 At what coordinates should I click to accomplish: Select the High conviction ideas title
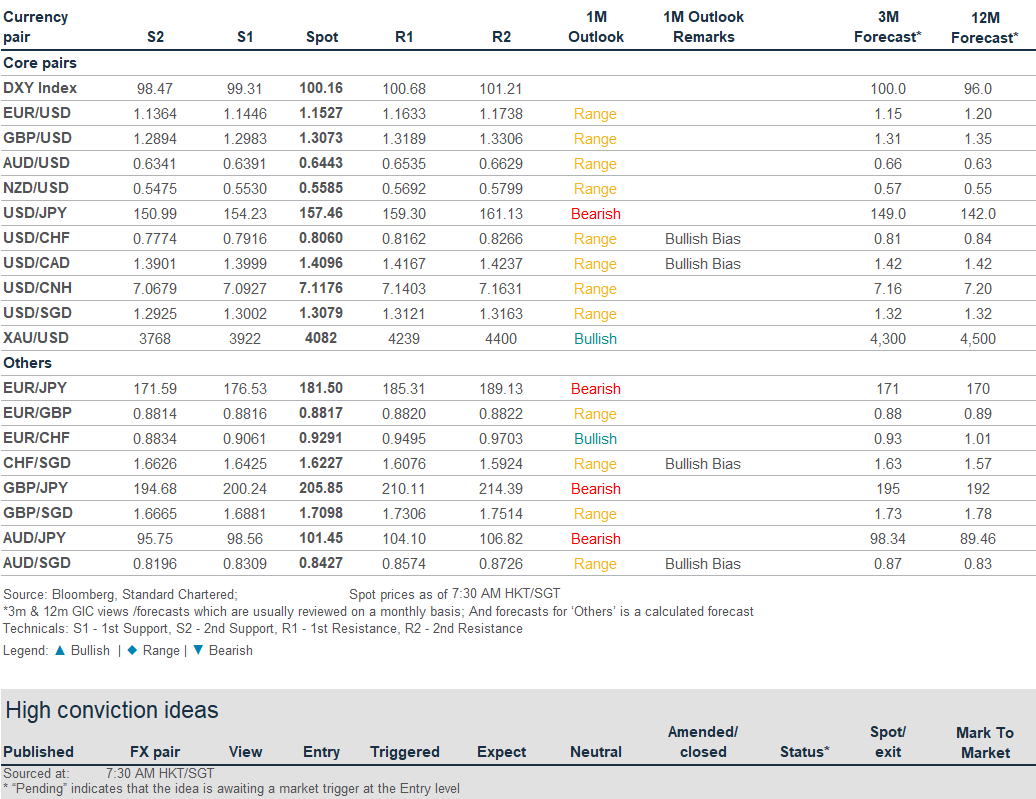[112, 711]
